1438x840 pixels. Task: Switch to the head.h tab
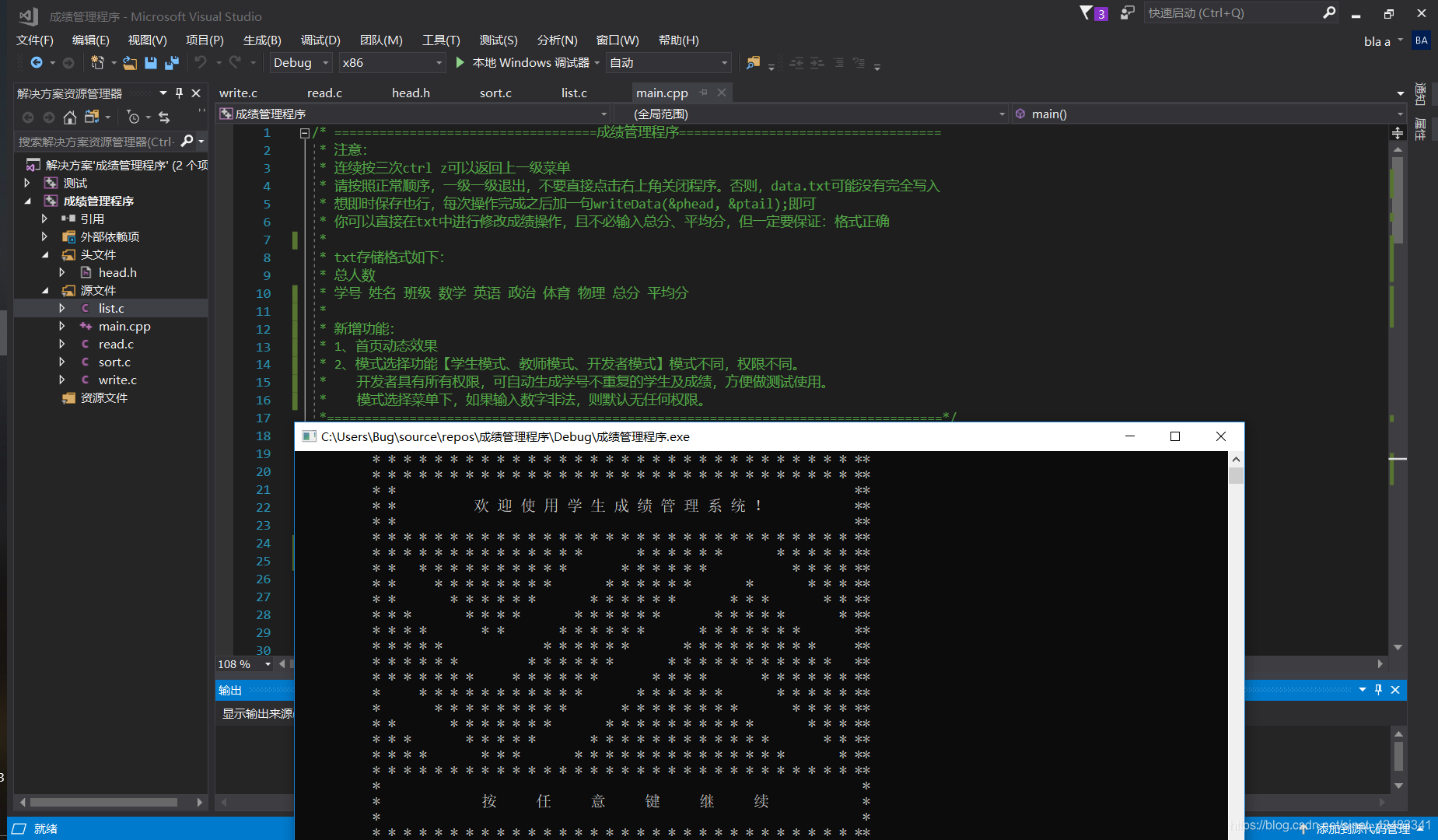[411, 93]
